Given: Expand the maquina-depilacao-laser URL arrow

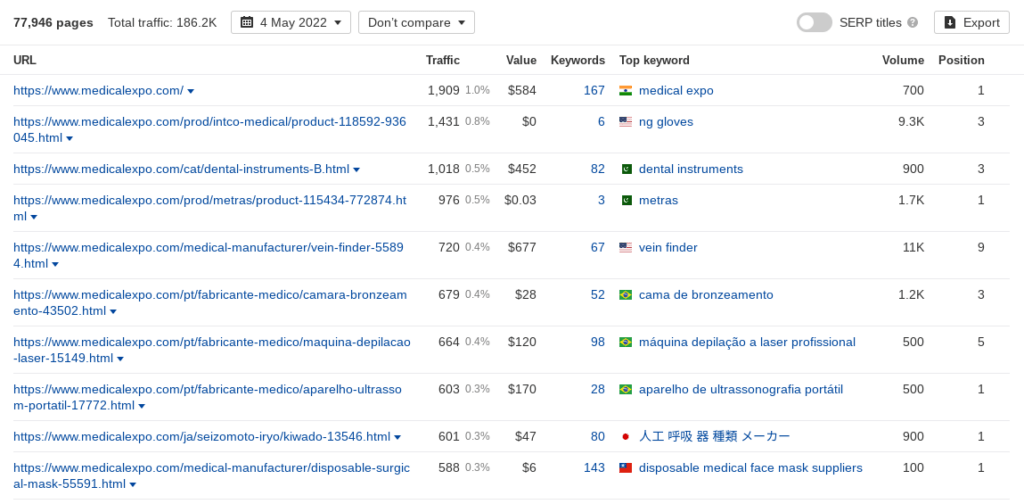Looking at the screenshot, I should point(120,358).
